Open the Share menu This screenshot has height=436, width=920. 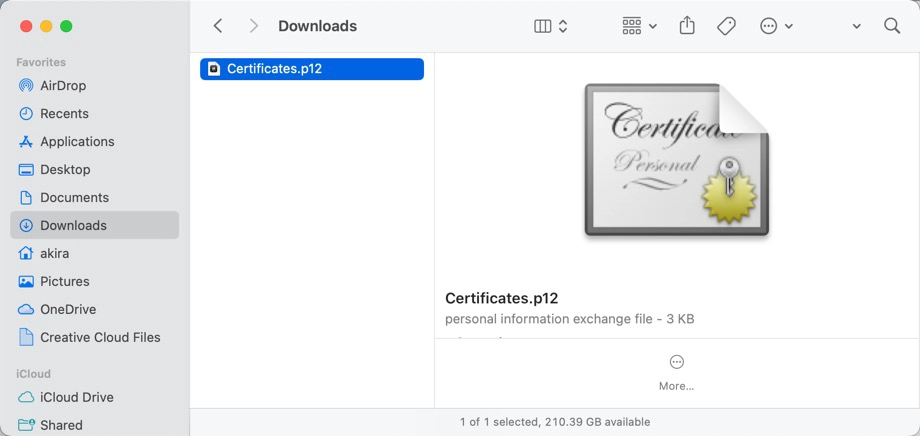687,25
